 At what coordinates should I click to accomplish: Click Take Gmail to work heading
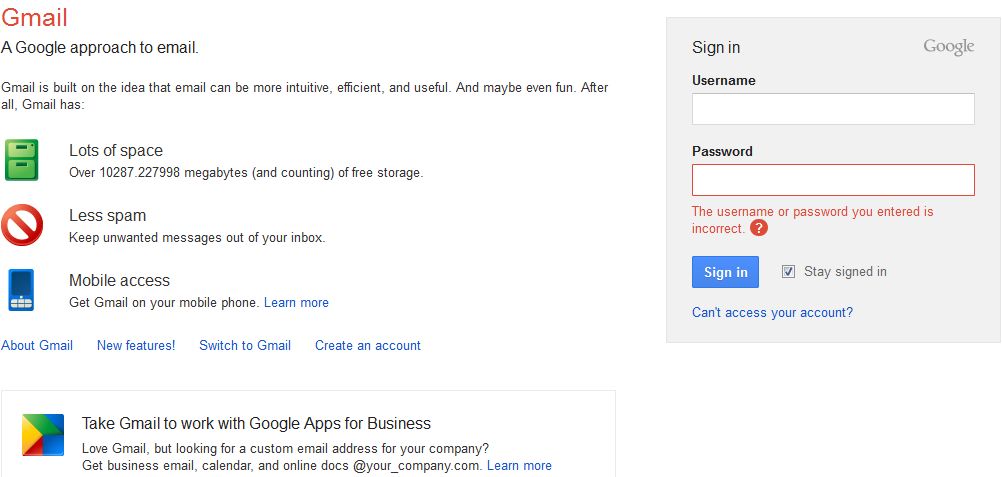point(256,423)
